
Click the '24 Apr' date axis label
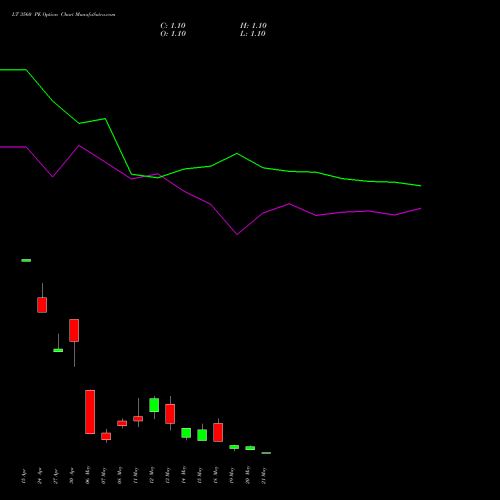click(40, 476)
